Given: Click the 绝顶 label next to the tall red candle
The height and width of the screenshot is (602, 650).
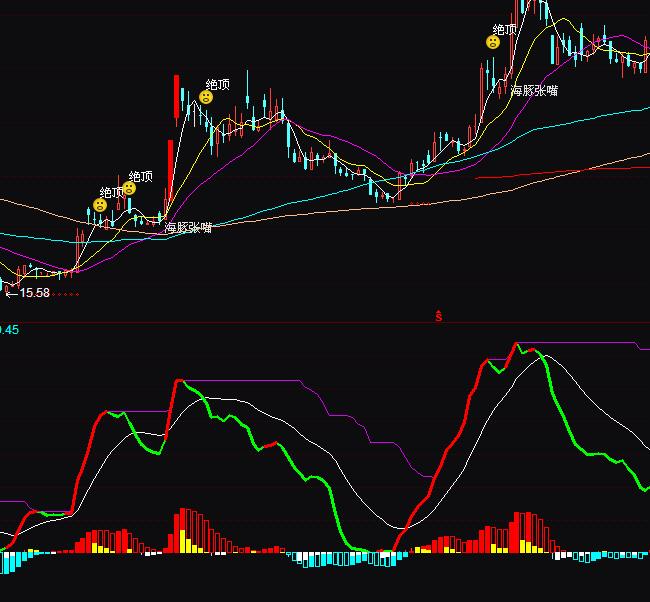Looking at the screenshot, I should (x=218, y=84).
